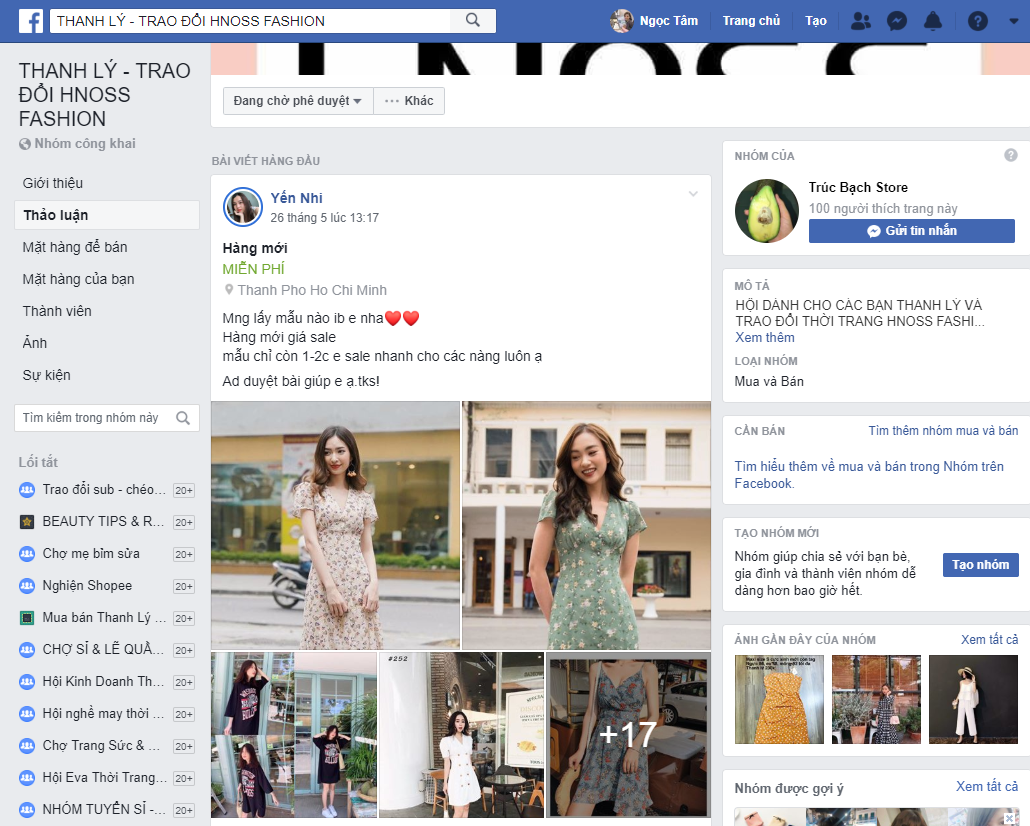The image size is (1030, 826).
Task: Expand group description with Xem thêm
Action: [x=765, y=338]
